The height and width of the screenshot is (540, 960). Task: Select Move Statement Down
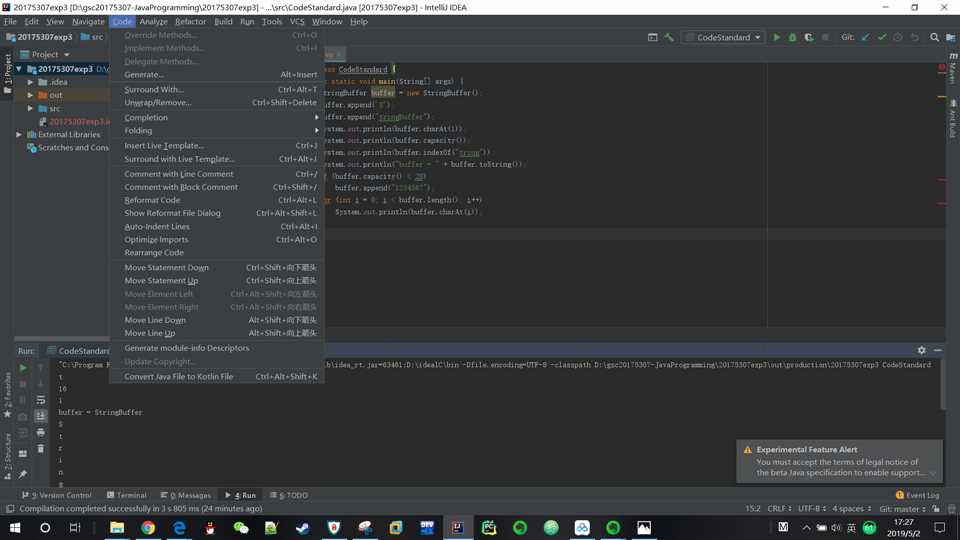click(217, 268)
